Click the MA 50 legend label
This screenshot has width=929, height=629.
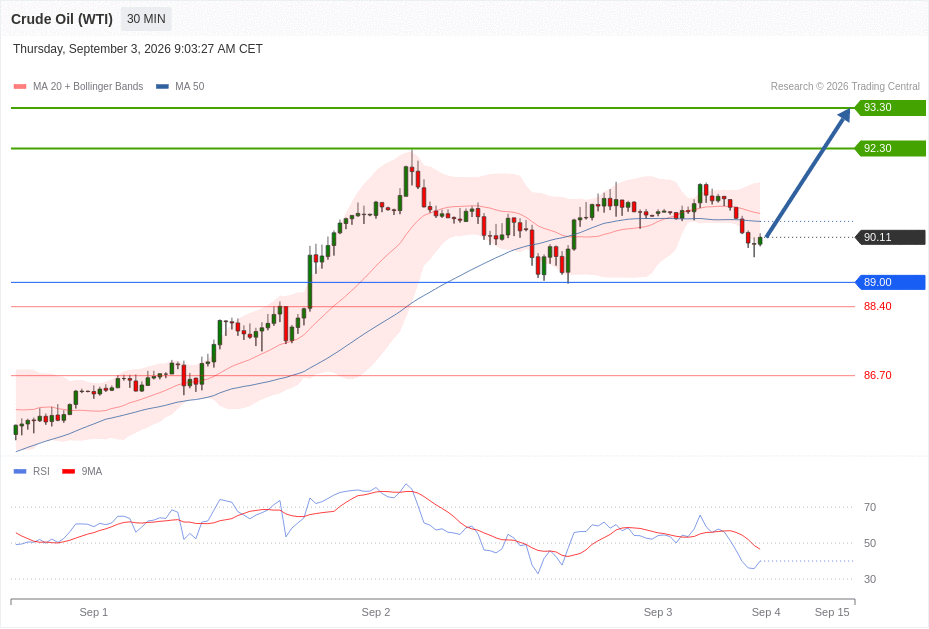click(x=190, y=86)
